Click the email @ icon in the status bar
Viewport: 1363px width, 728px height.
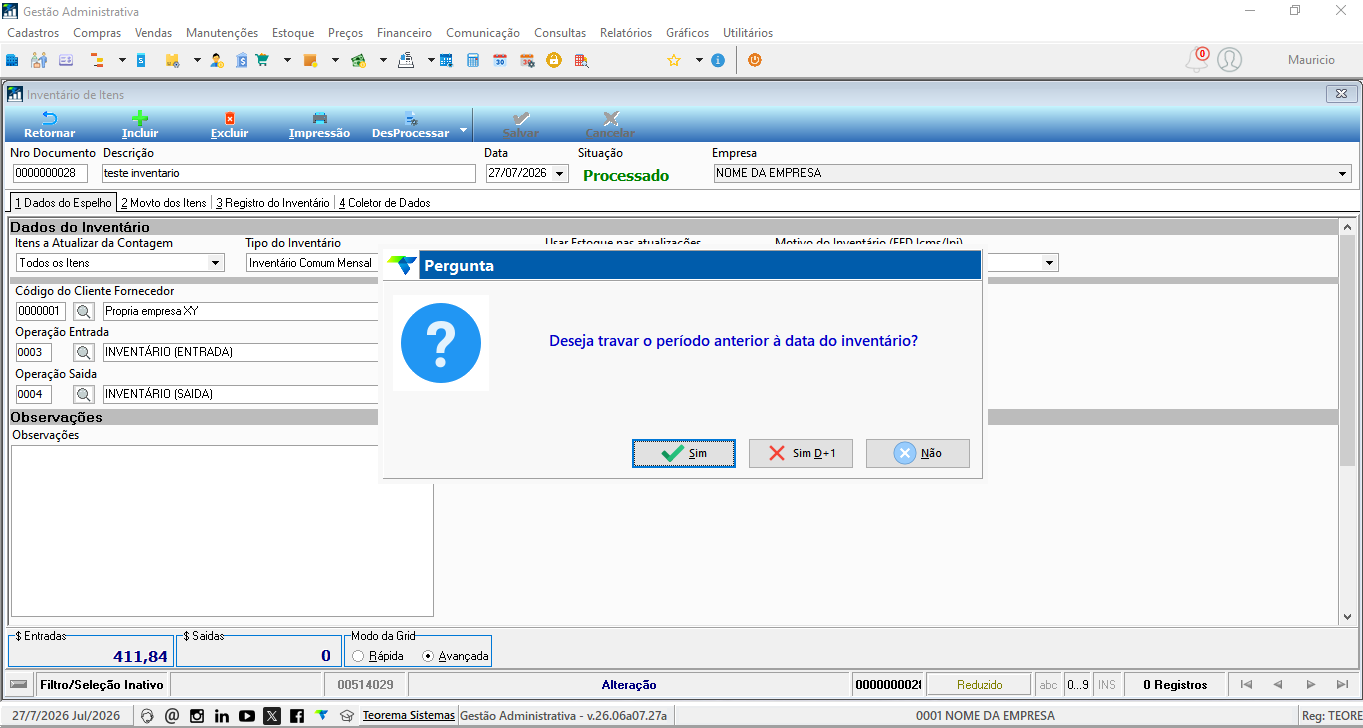(172, 716)
